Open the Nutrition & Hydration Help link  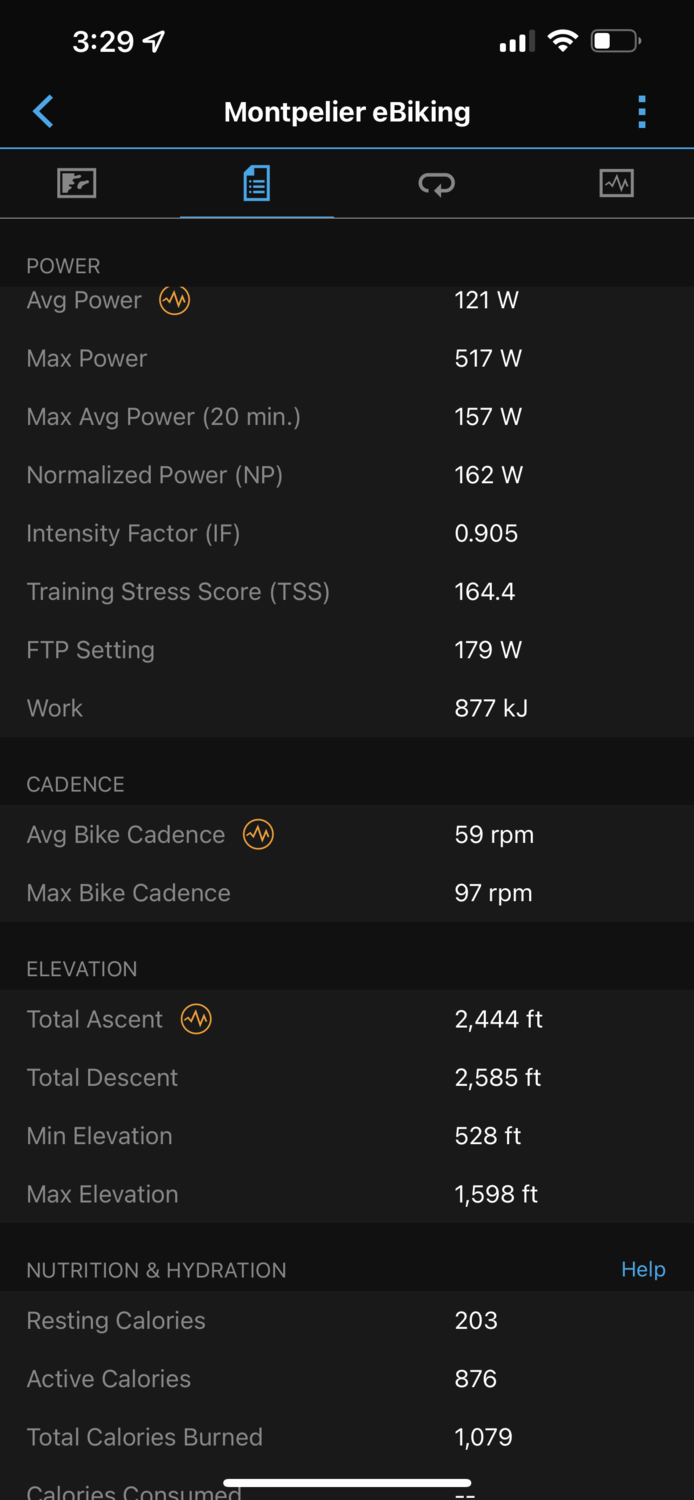coord(643,1269)
